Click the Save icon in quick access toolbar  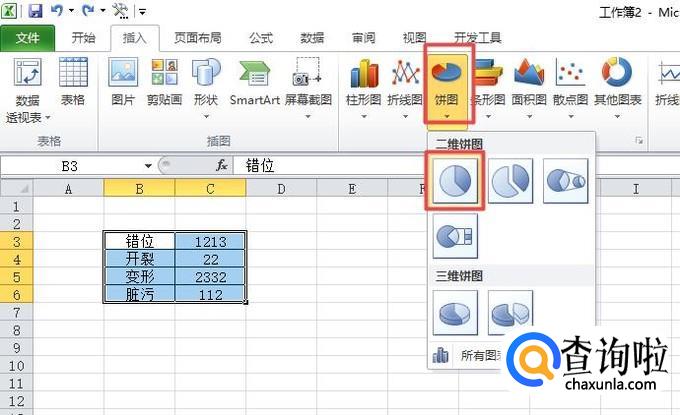click(35, 10)
